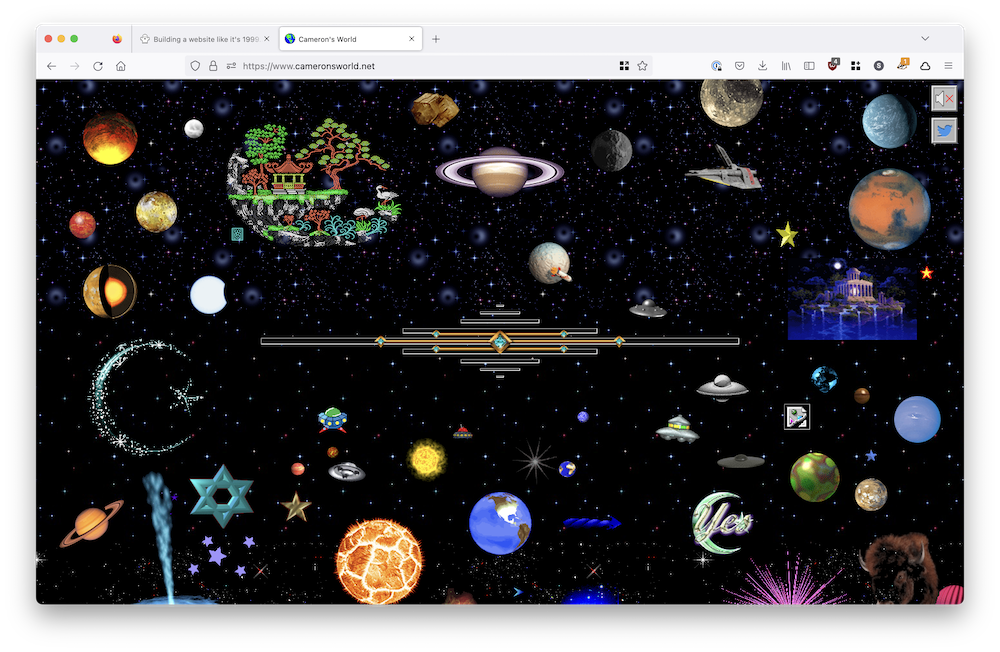Open the Firefox hamburger application menu

[948, 66]
